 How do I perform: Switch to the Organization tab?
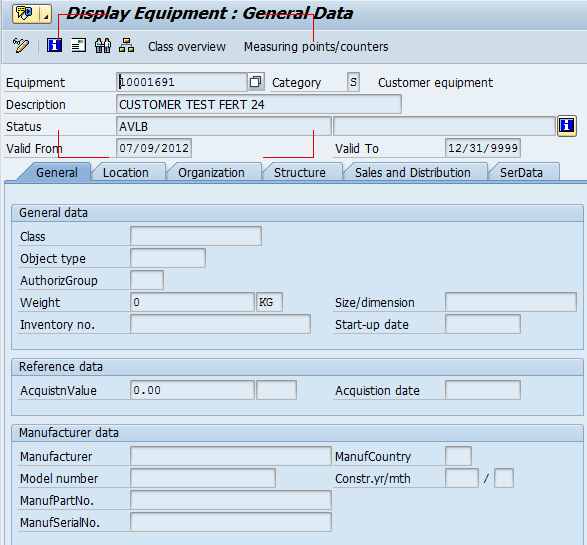click(x=212, y=173)
